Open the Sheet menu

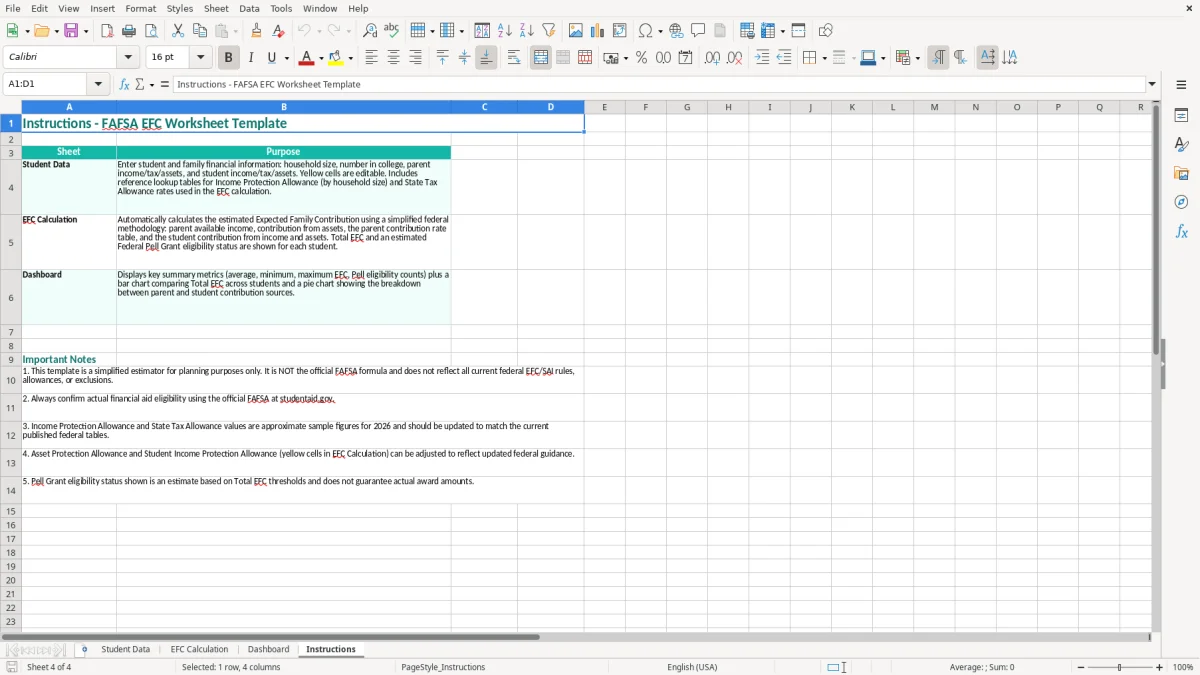[x=216, y=8]
